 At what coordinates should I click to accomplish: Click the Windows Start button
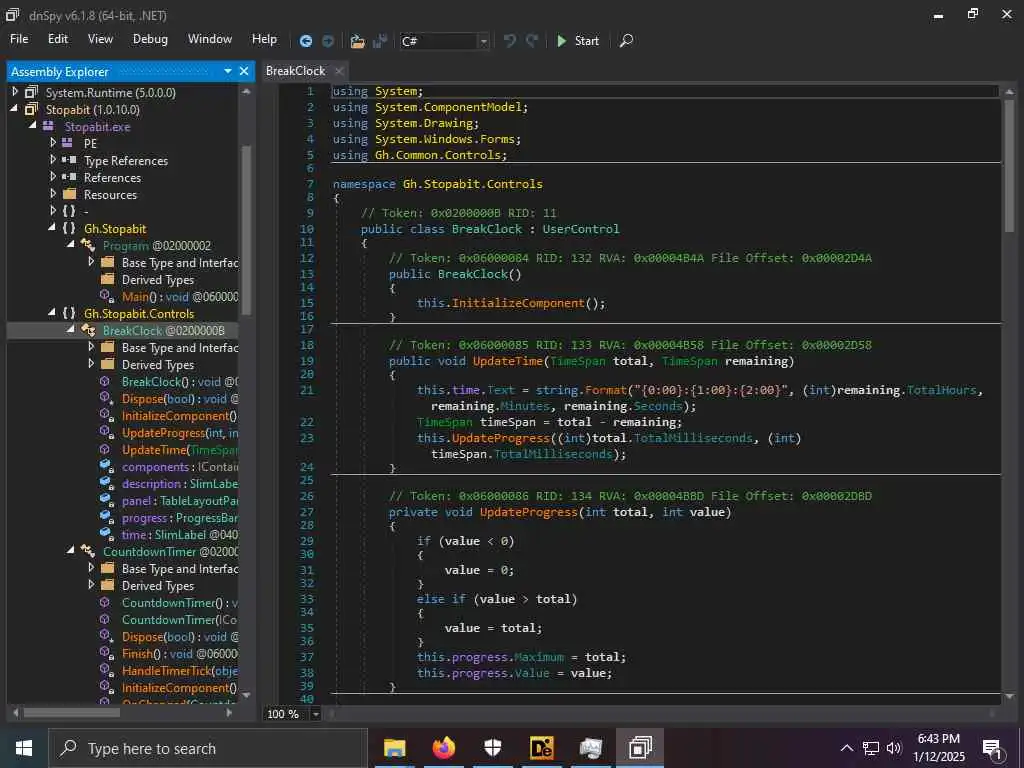point(24,748)
